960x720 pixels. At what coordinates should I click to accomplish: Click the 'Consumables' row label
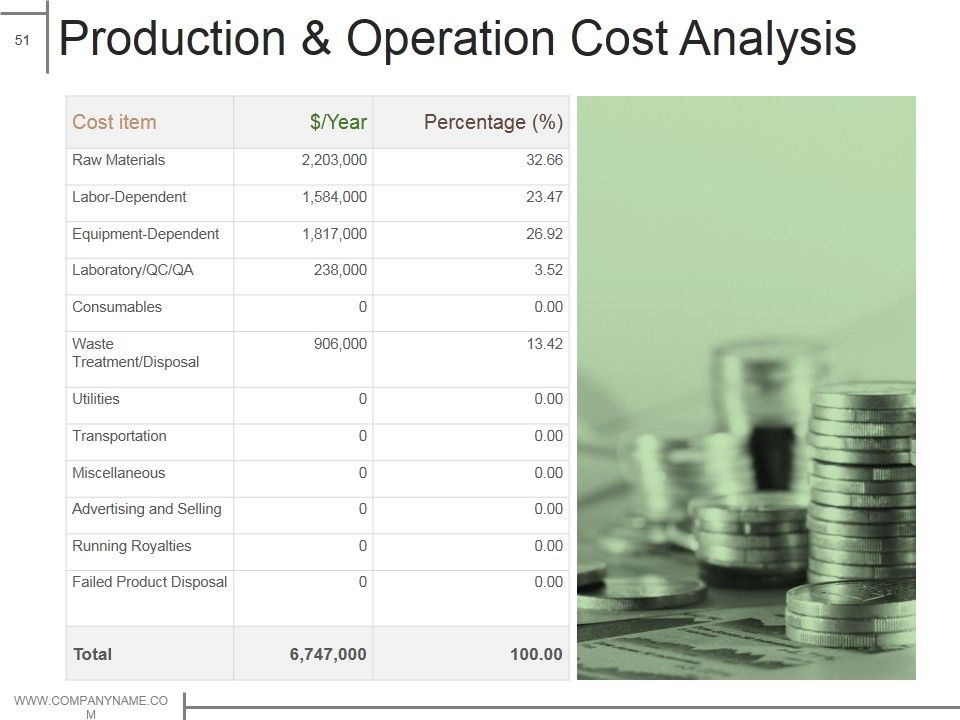coord(117,307)
